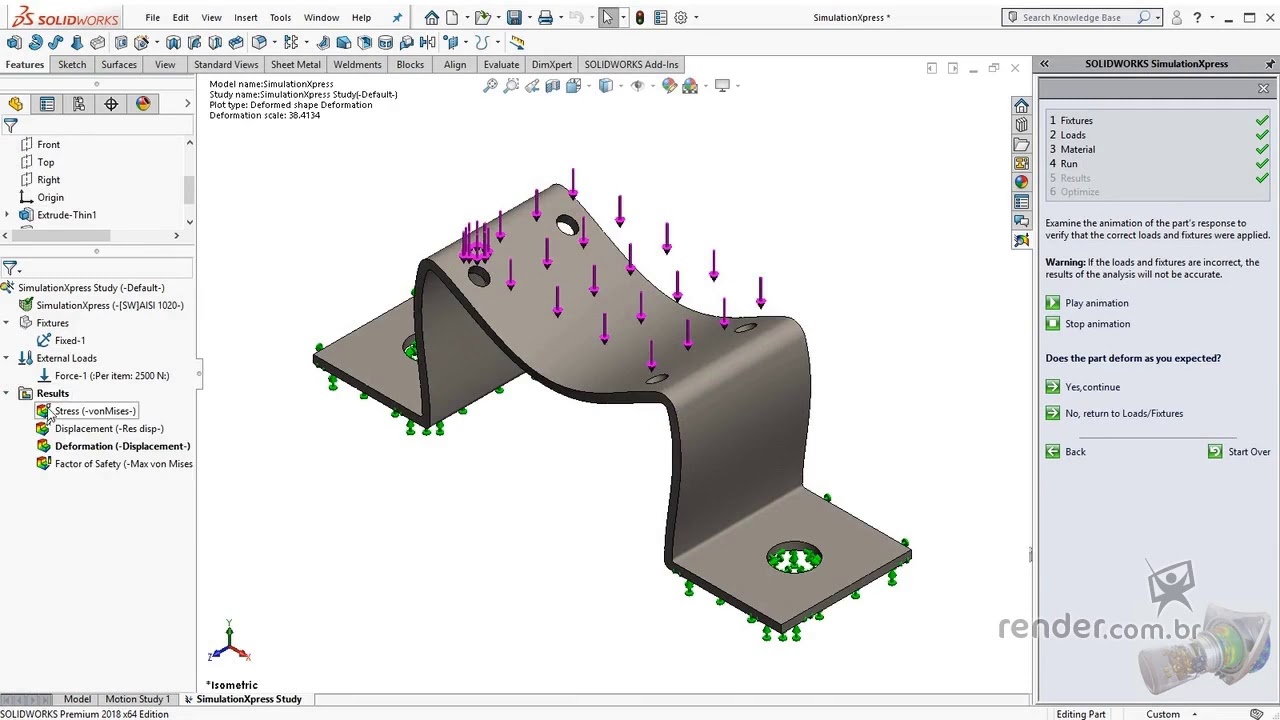Click the Select cursor tool
Screen dimensions: 1280x720
point(608,17)
